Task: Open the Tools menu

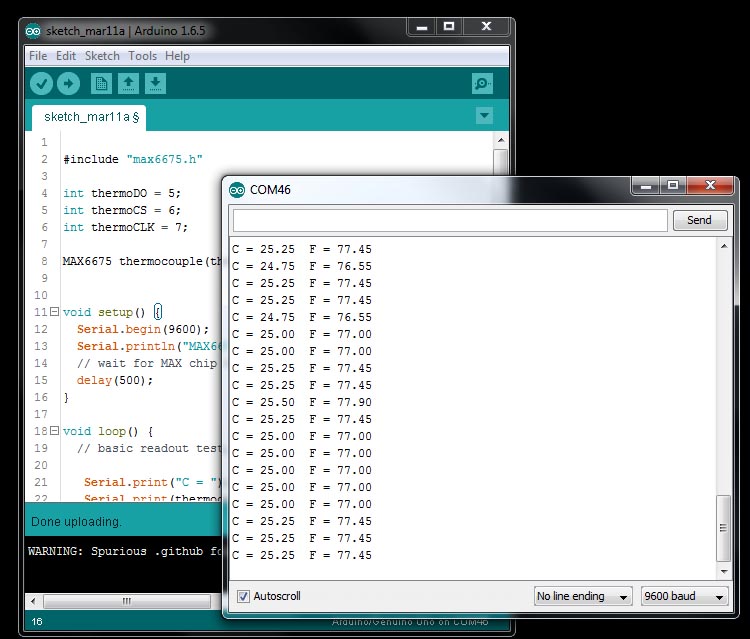Action: [x=142, y=56]
